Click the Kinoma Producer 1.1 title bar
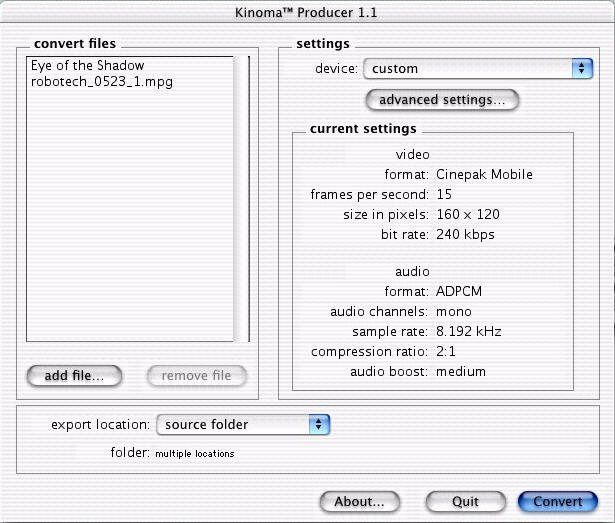The image size is (615, 523). 306,12
